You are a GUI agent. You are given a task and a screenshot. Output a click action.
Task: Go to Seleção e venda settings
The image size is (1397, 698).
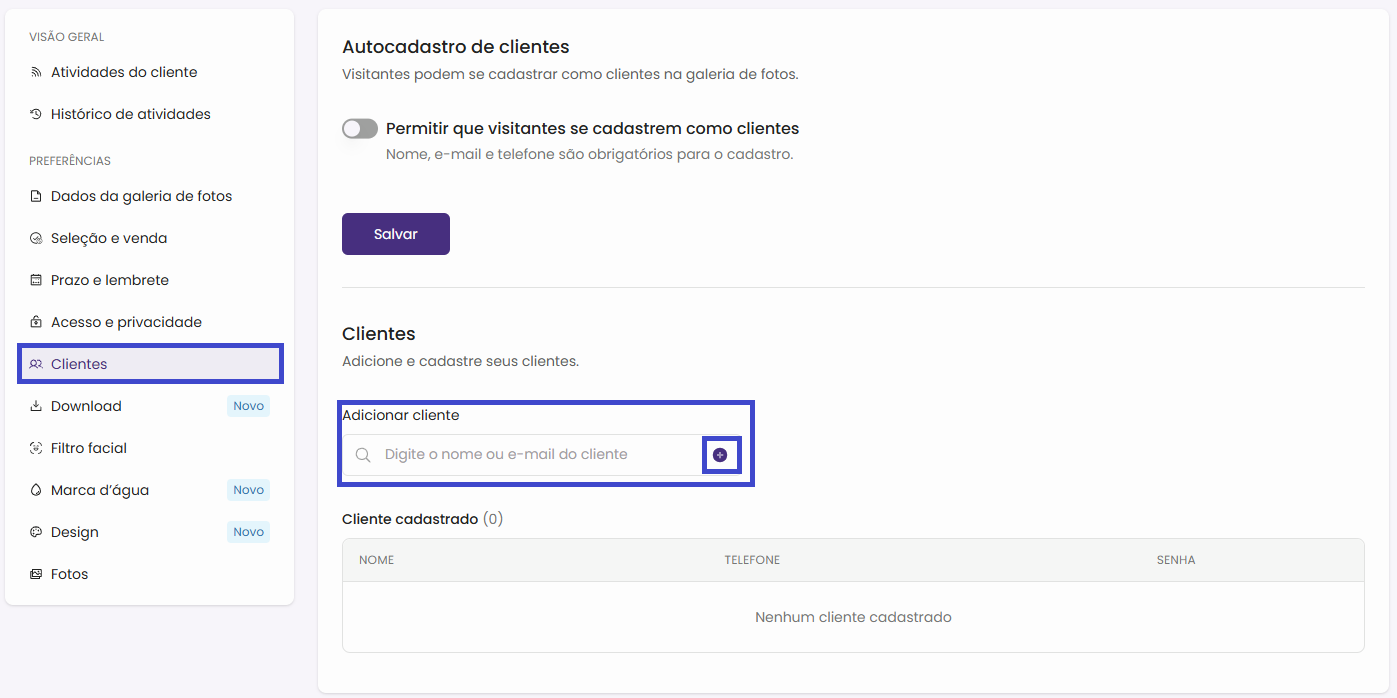(x=109, y=238)
